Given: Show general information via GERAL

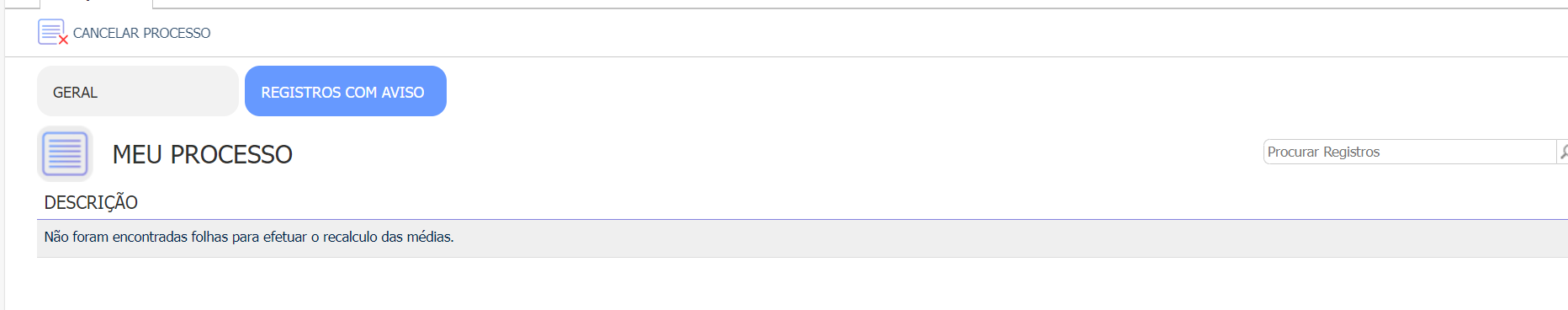Looking at the screenshot, I should 138,91.
